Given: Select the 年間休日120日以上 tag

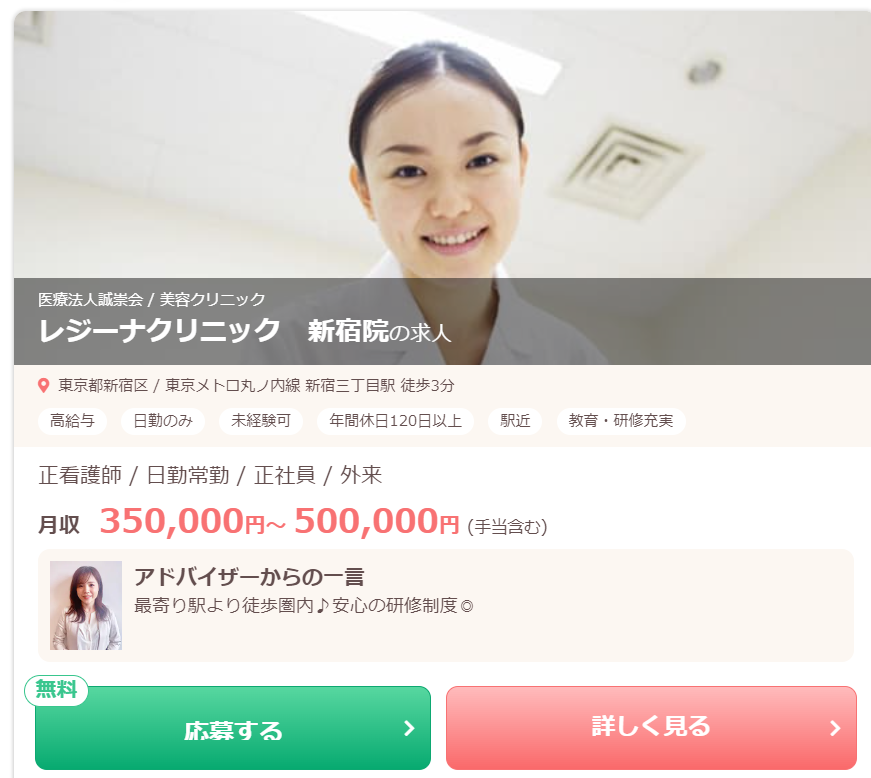Looking at the screenshot, I should click(x=395, y=421).
